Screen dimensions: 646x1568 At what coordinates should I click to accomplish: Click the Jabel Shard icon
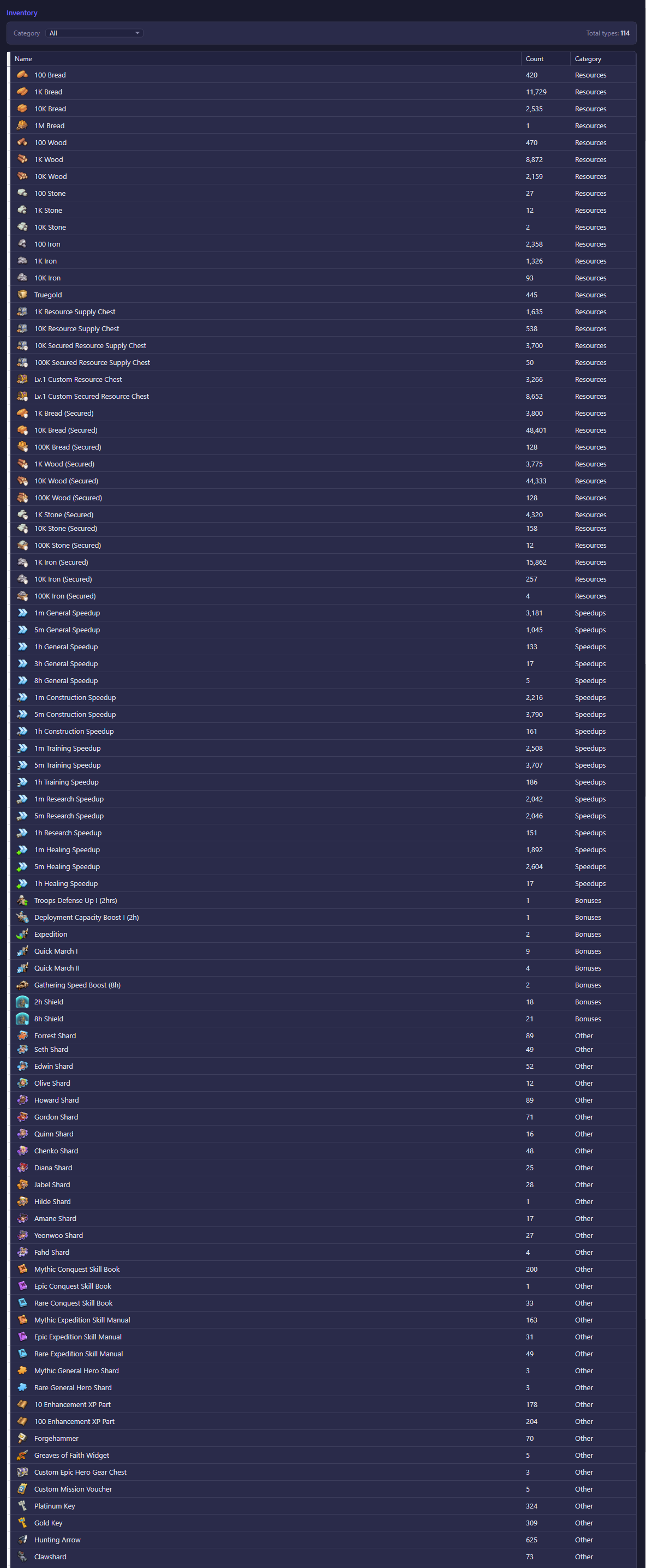[x=22, y=1185]
